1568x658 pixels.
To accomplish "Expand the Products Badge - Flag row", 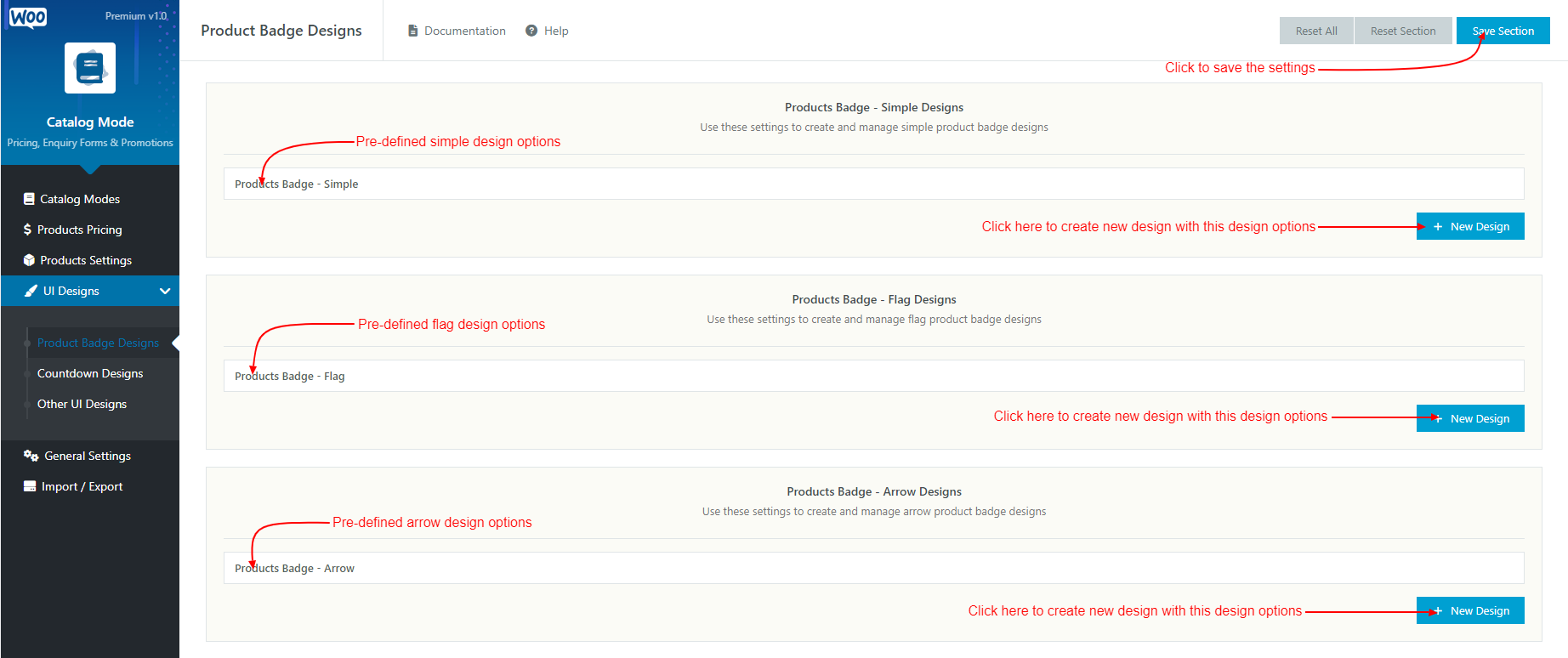I will pyautogui.click(x=873, y=376).
